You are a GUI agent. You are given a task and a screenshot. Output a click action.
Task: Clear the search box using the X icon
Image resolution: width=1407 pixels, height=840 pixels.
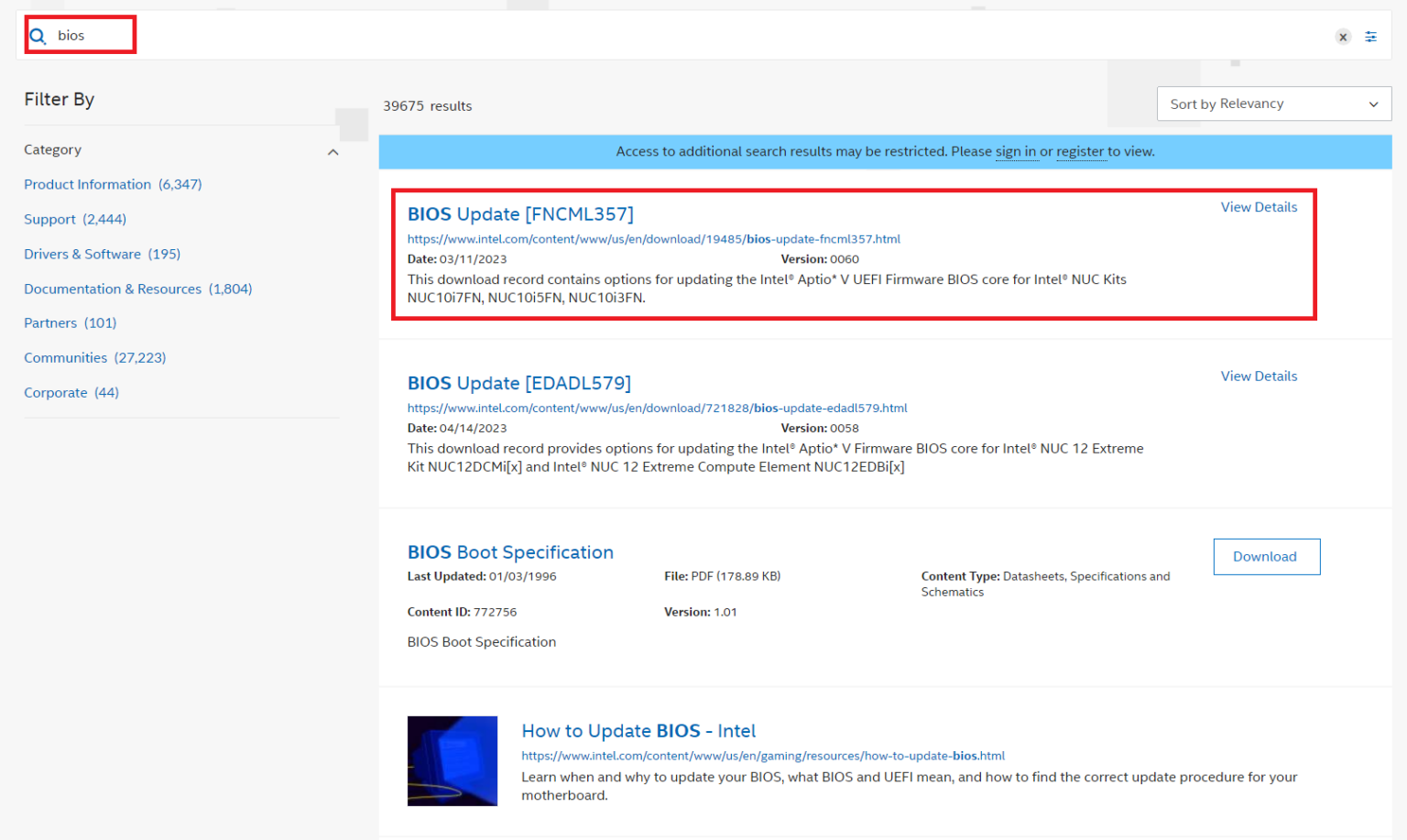pyautogui.click(x=1343, y=37)
